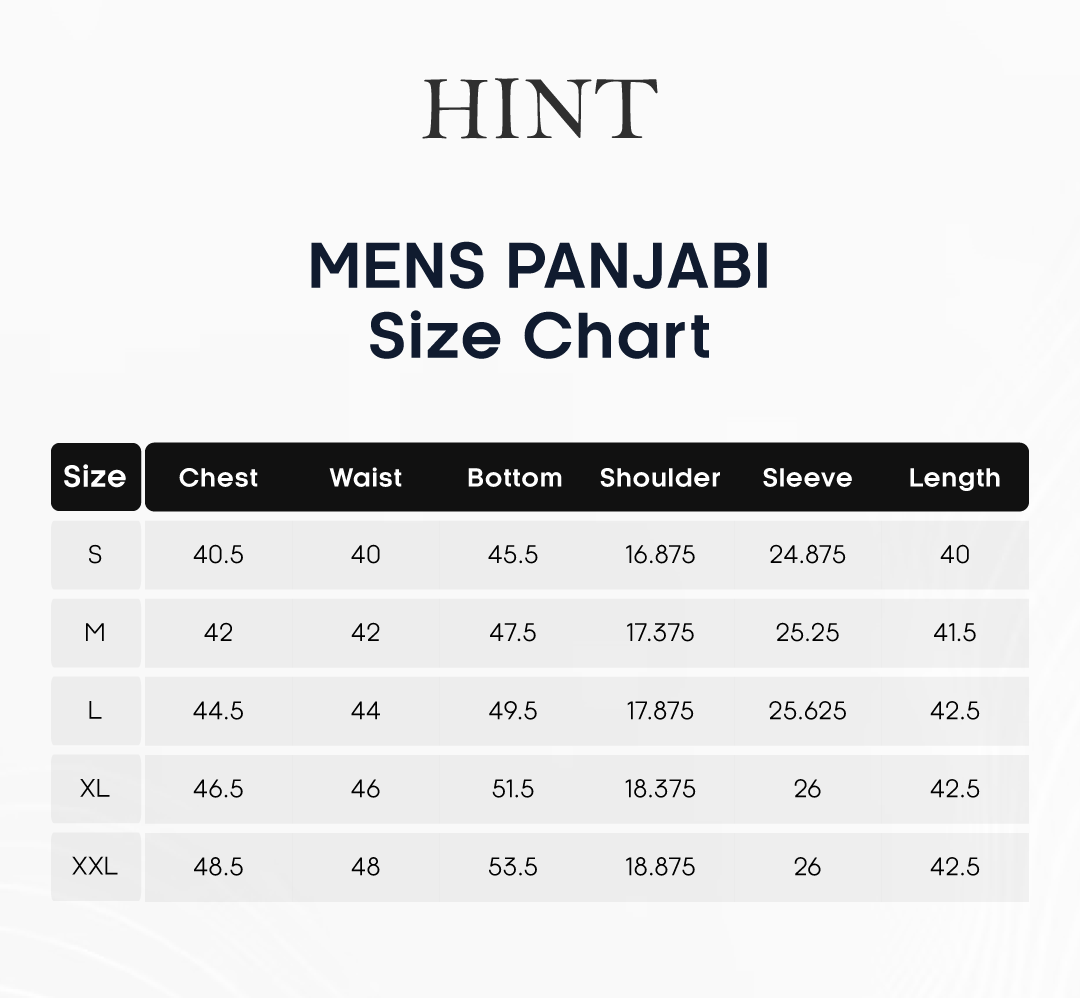The width and height of the screenshot is (1080, 998).
Task: Select the 17.375 shoulder value for M
Action: [660, 632]
